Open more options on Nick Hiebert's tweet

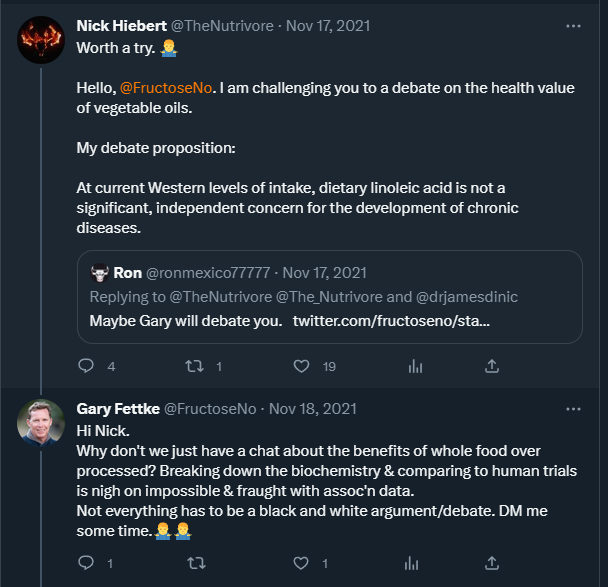573,26
